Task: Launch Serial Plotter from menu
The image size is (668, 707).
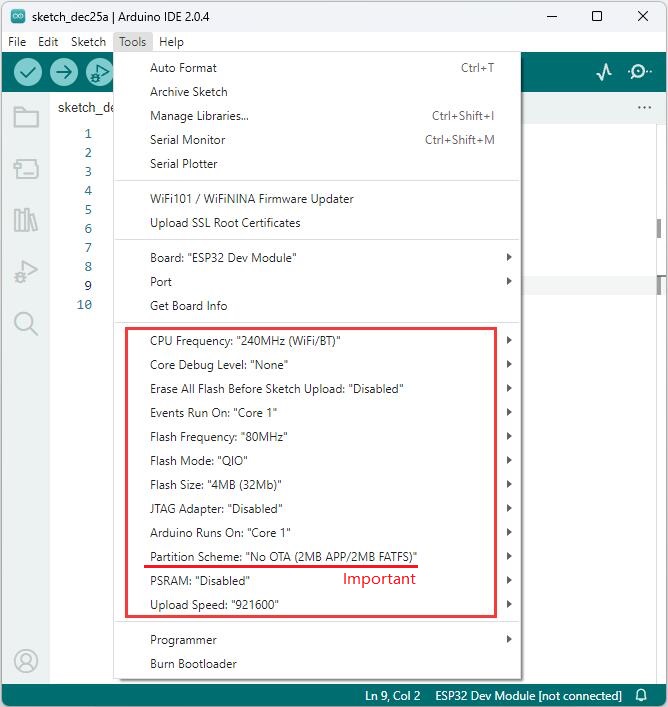Action: click(x=317, y=164)
